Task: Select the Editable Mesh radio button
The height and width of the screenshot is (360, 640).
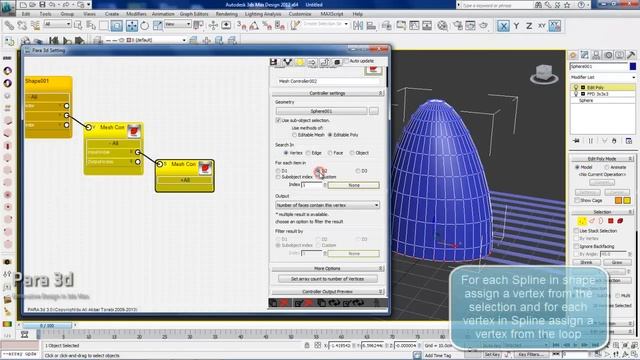Action: [294, 135]
